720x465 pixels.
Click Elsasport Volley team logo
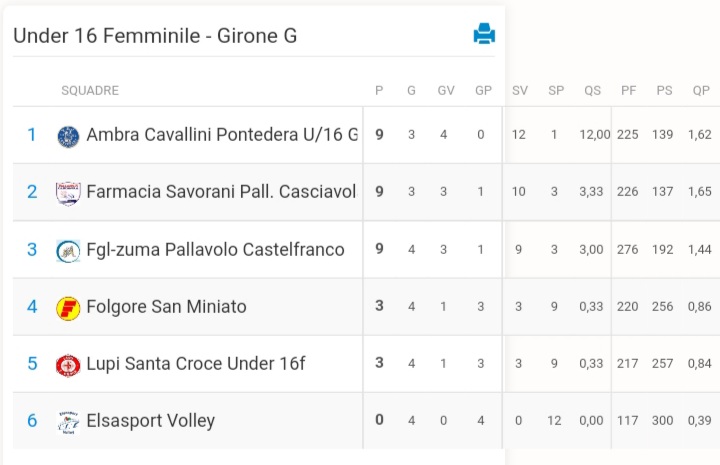[68, 422]
